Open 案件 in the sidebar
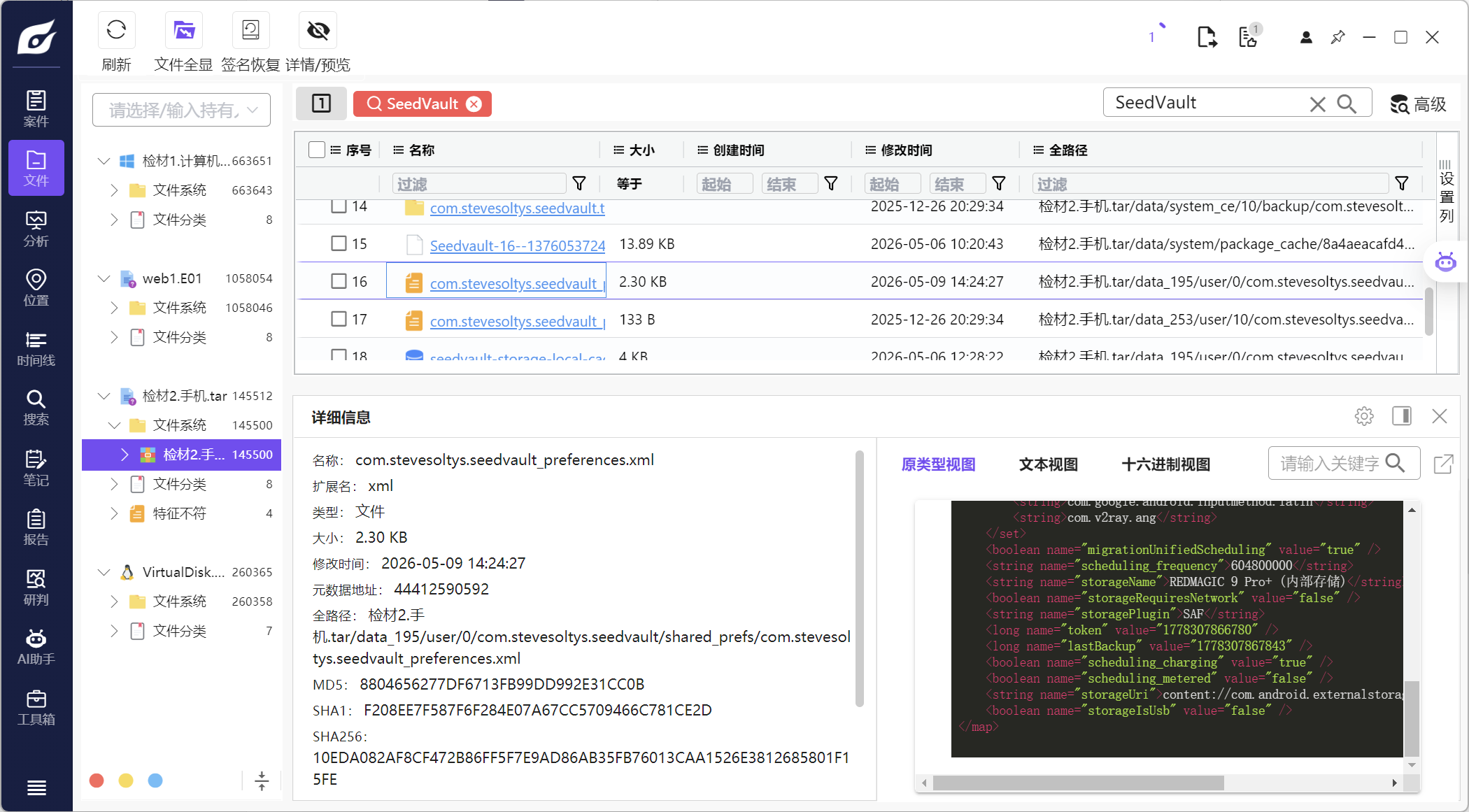This screenshot has height=812, width=1469. pos(36,108)
